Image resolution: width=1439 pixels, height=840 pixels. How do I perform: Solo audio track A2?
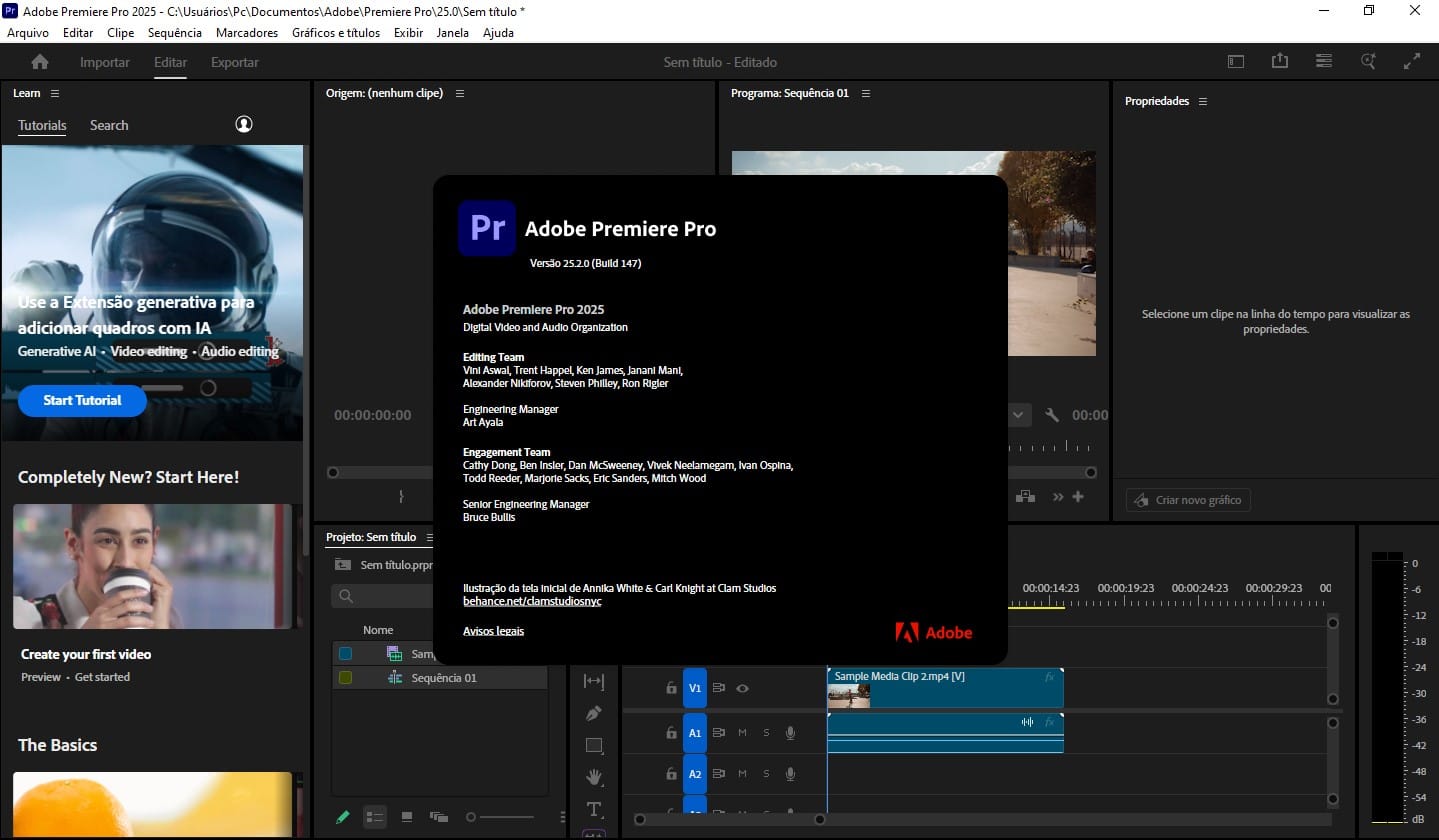tap(765, 773)
